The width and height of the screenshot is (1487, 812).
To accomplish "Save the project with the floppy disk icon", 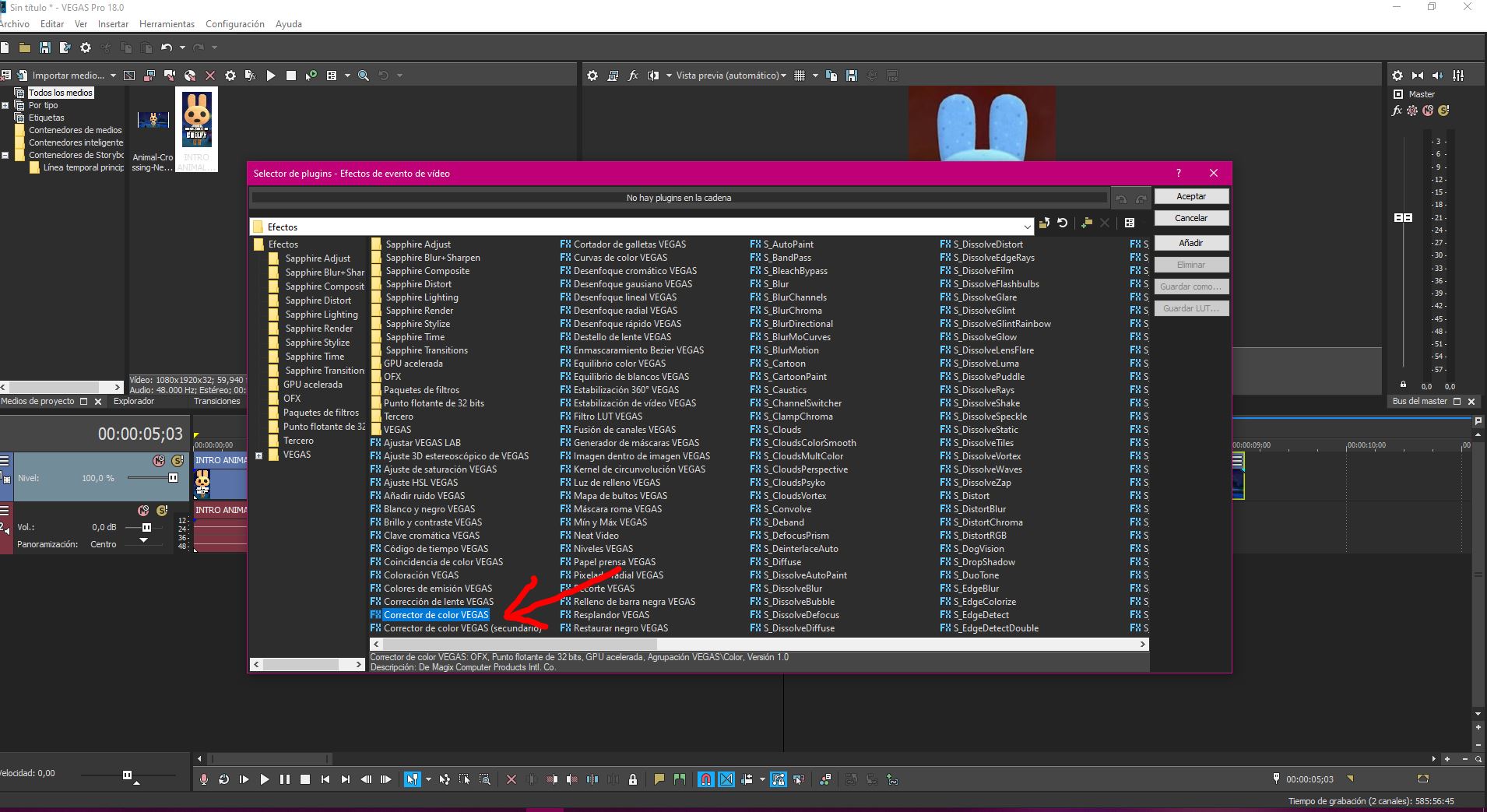I will point(45,47).
